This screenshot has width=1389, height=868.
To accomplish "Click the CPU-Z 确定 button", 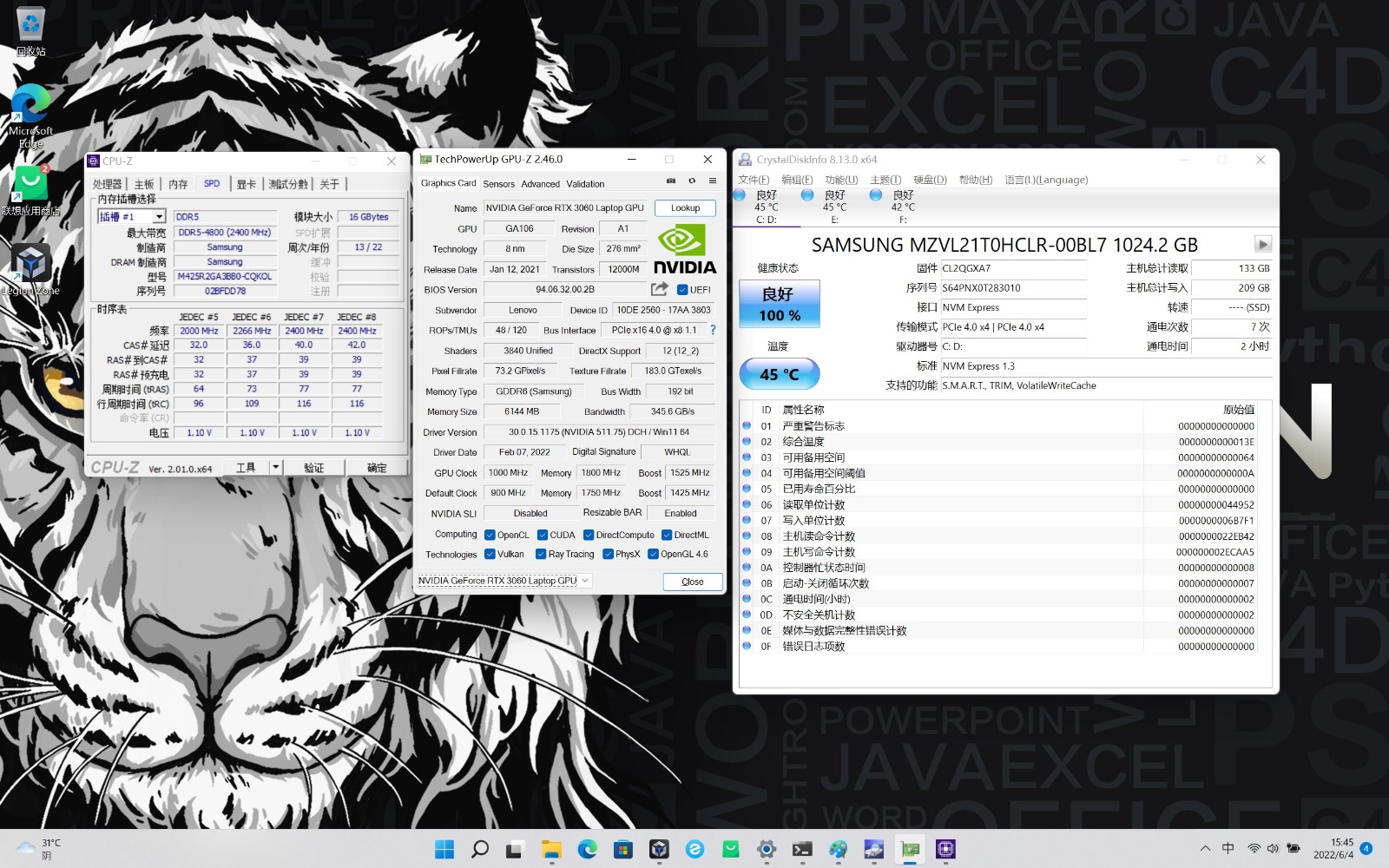I will point(377,467).
